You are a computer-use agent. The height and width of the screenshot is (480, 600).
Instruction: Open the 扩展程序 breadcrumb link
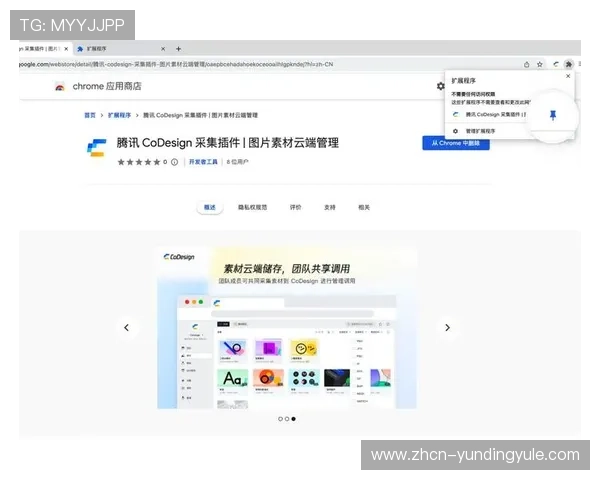pyautogui.click(x=119, y=115)
